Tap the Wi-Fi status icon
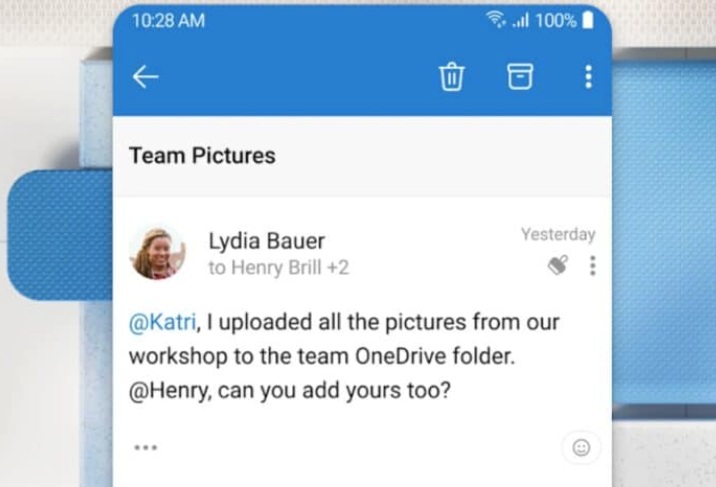Viewport: 716px width, 487px height. [x=496, y=20]
